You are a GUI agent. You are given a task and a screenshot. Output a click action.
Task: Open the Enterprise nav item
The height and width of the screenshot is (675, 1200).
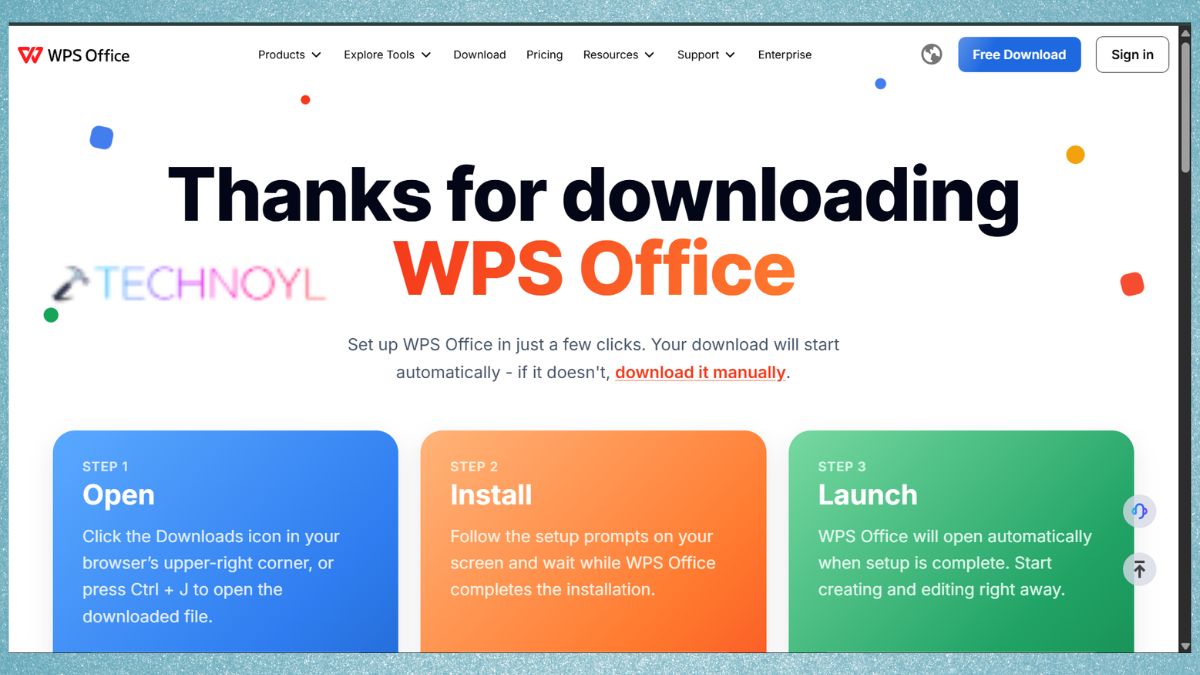point(784,55)
